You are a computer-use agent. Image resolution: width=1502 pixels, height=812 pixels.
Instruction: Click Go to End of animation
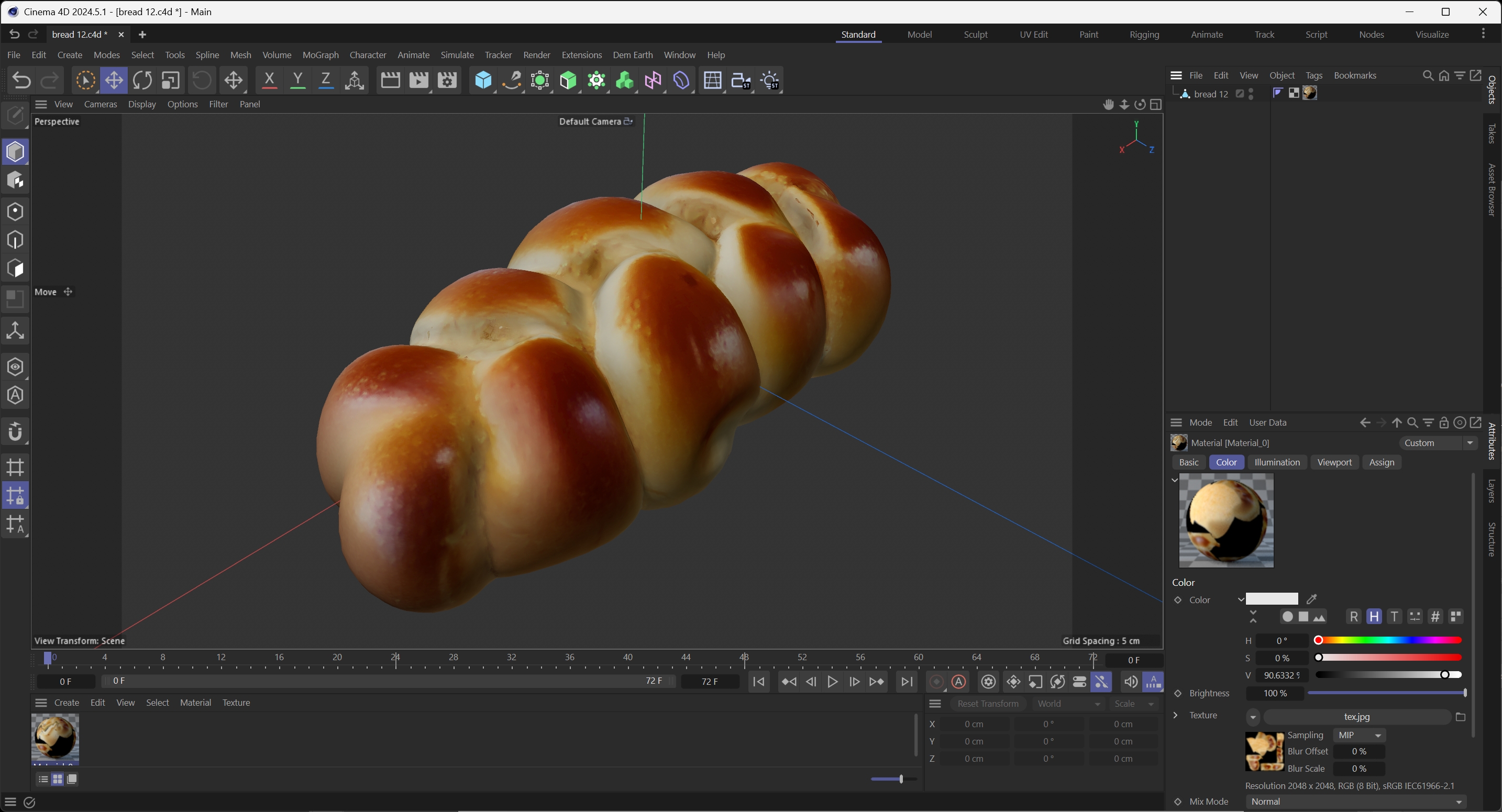pyautogui.click(x=907, y=682)
